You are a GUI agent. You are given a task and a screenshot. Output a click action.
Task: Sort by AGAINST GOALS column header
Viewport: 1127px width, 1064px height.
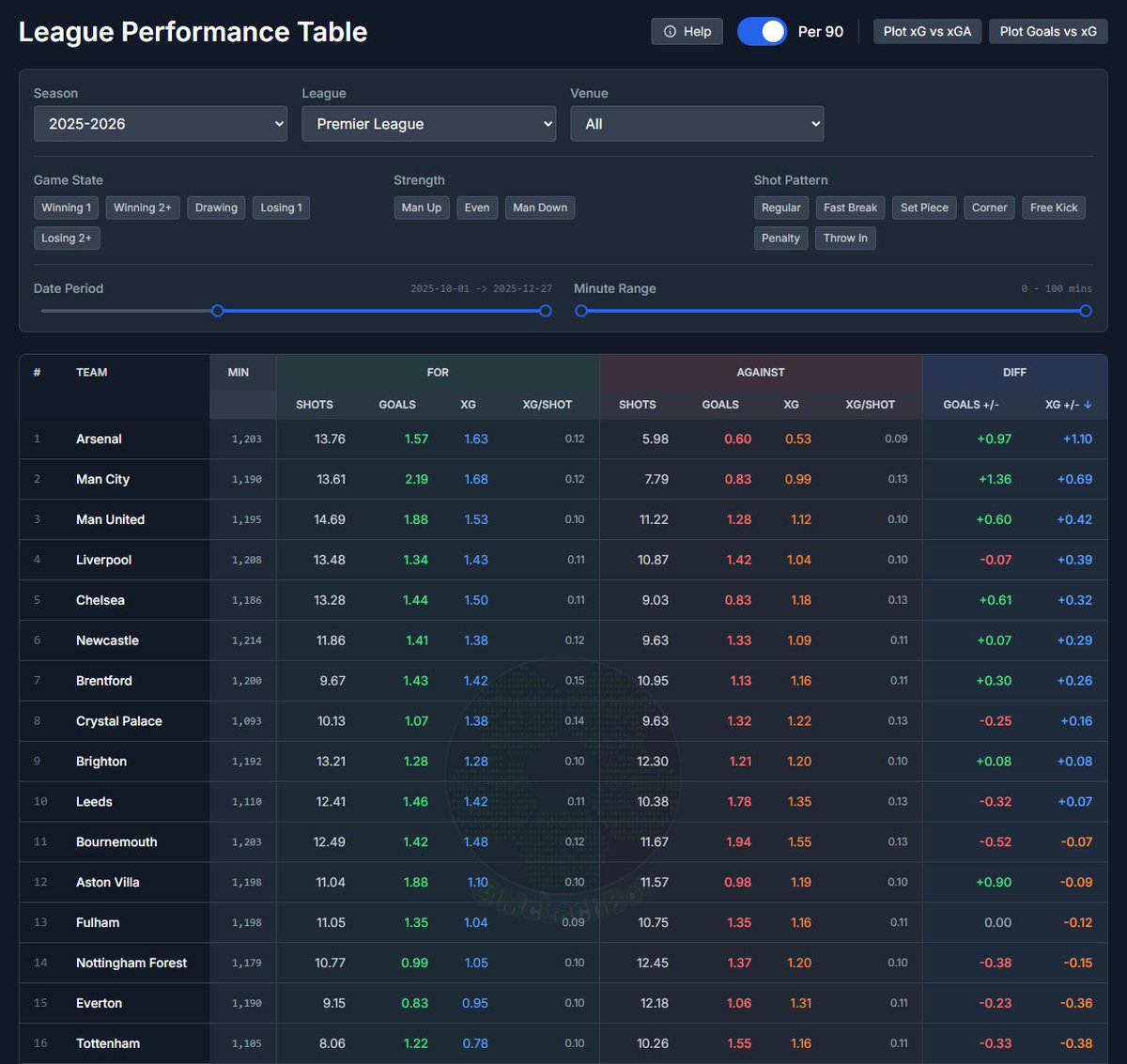[x=720, y=405]
